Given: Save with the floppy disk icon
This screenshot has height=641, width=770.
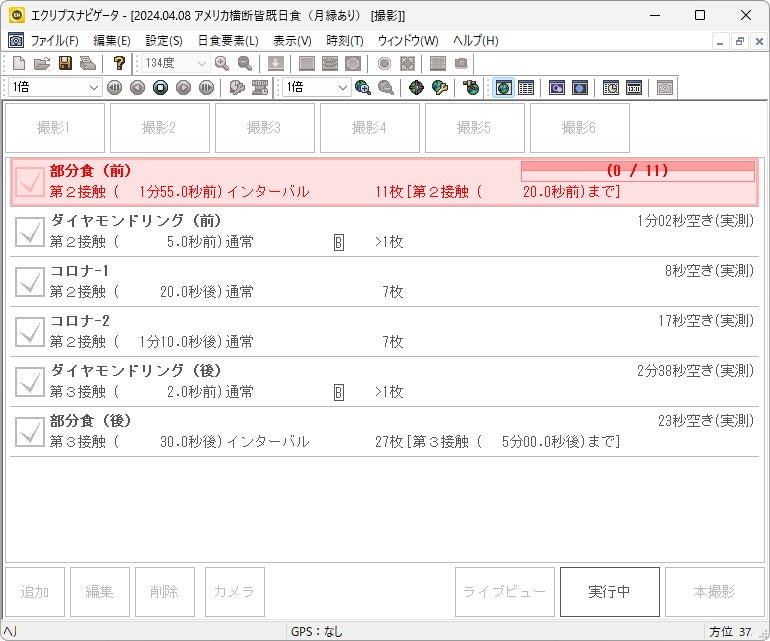Looking at the screenshot, I should point(65,63).
